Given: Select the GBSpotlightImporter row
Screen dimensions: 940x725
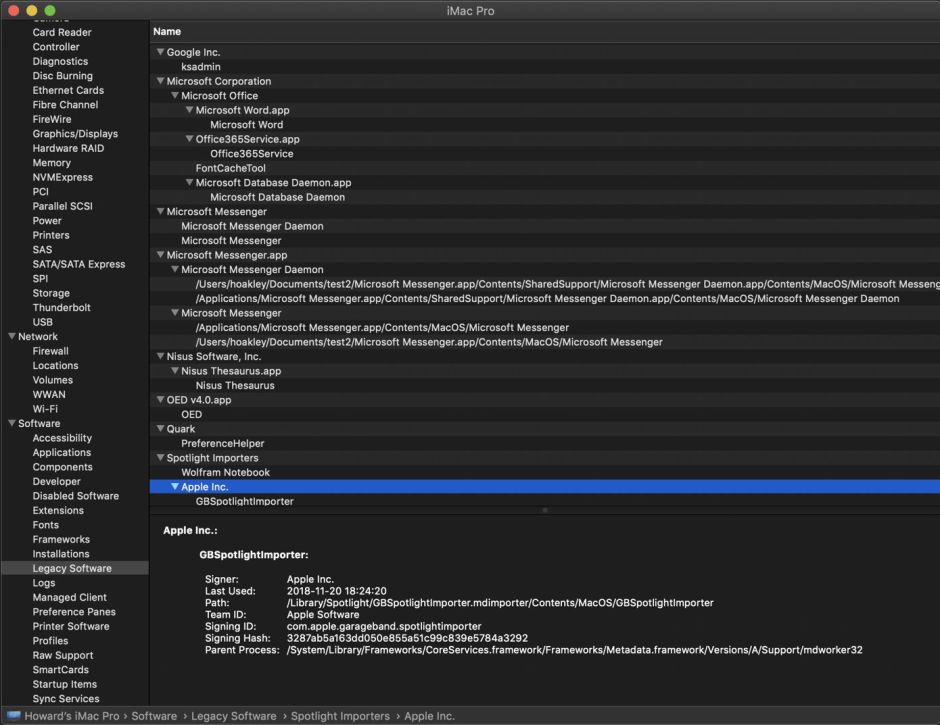Looking at the screenshot, I should (244, 501).
